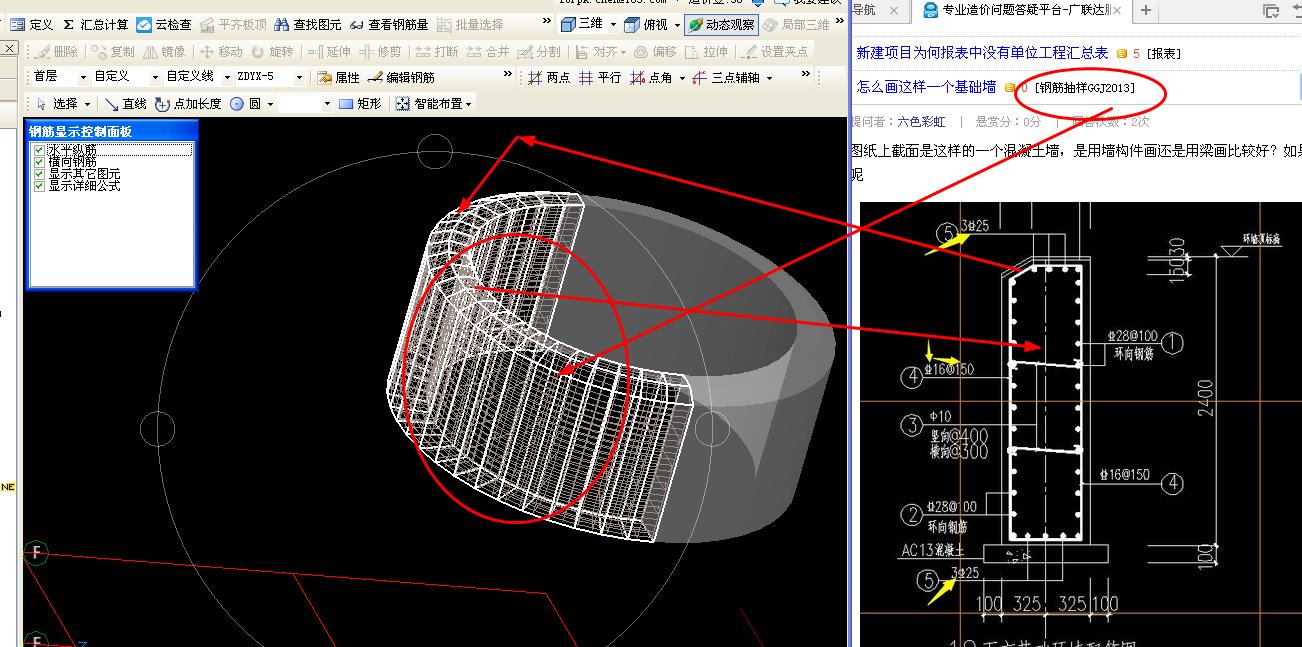
Task: Expand 选择 select tool dropdown
Action: (x=87, y=103)
